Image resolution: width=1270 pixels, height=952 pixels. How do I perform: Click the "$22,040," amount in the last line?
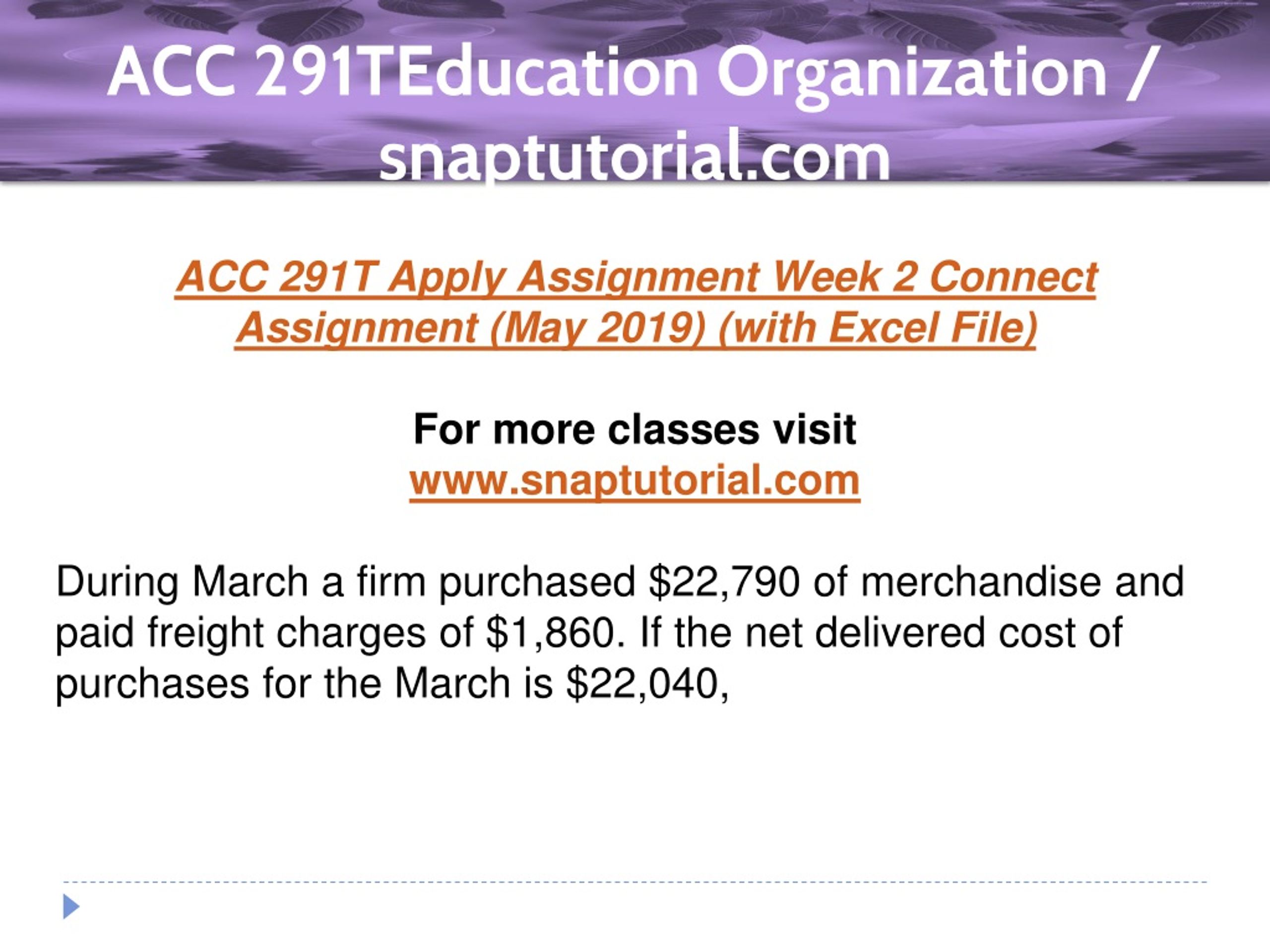(x=647, y=684)
